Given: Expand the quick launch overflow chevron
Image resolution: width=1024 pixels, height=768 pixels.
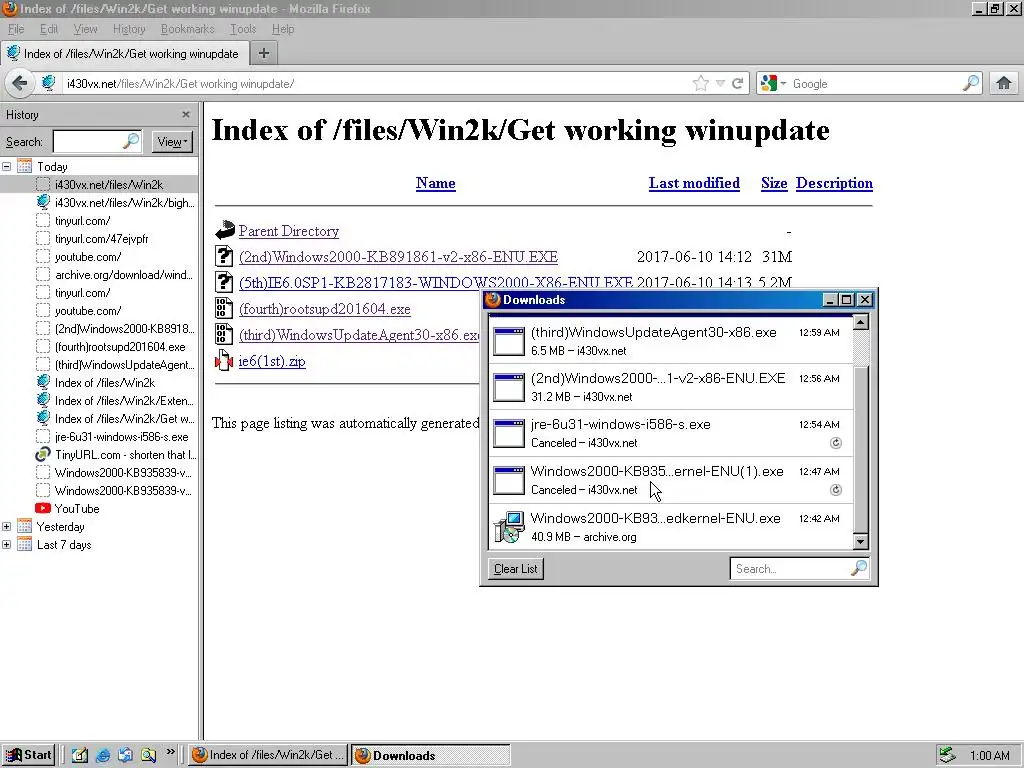Looking at the screenshot, I should [x=170, y=752].
